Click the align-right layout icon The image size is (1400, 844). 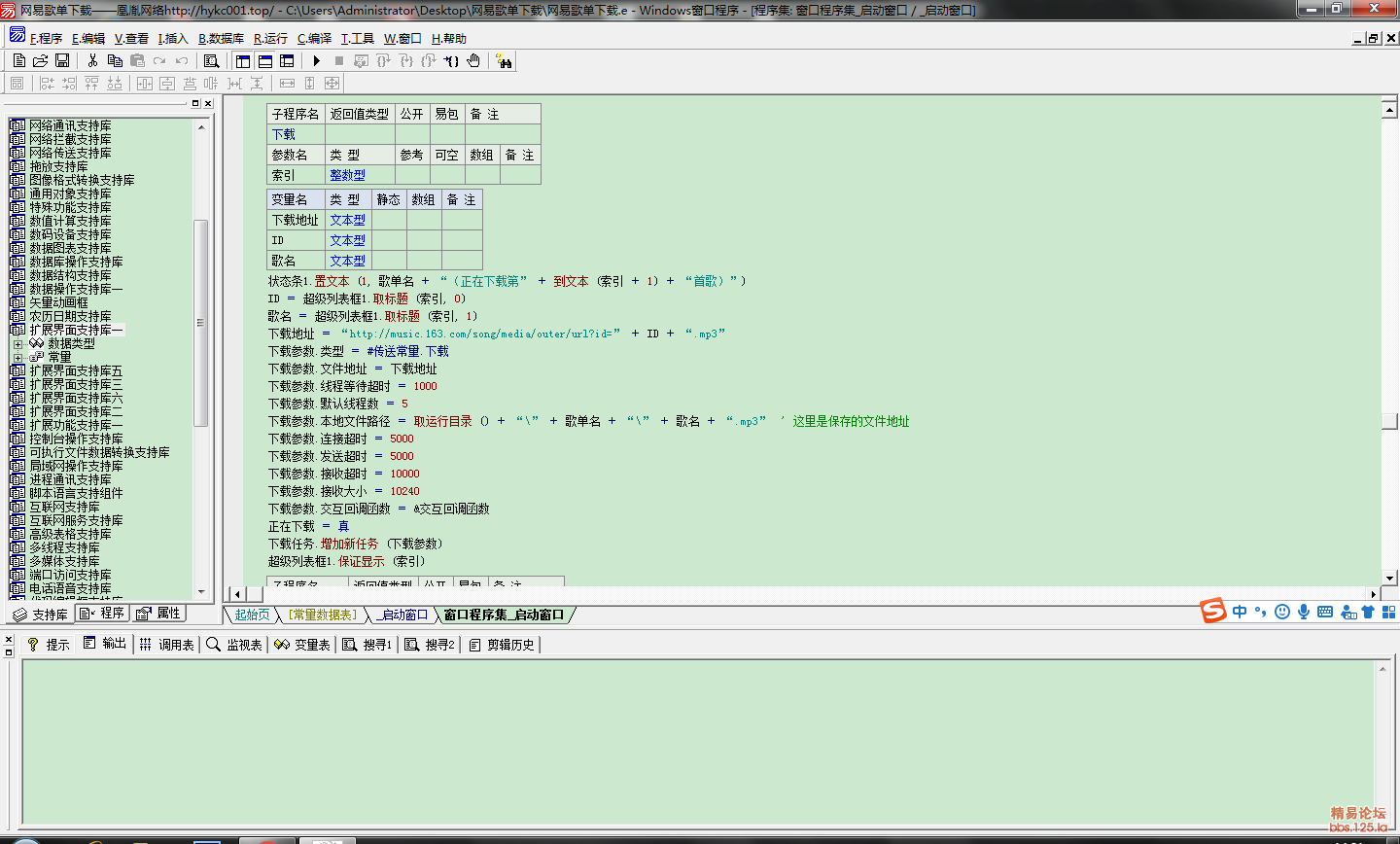click(x=69, y=84)
